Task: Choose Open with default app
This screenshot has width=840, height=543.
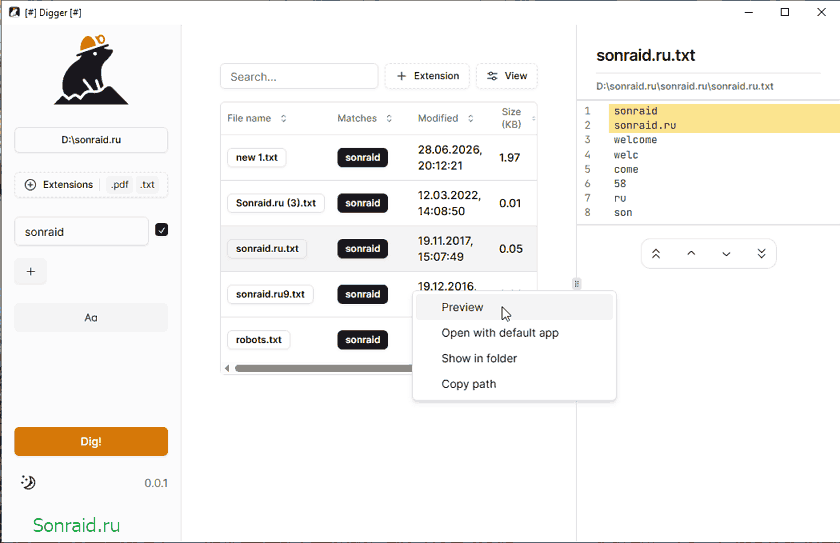Action: 514,333
